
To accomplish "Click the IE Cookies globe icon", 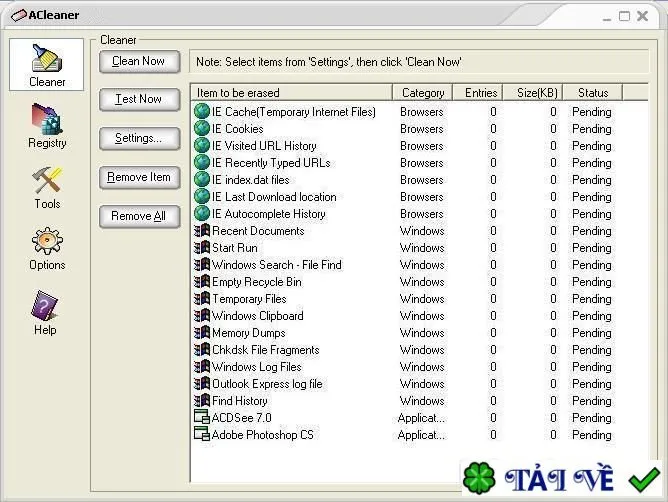I will [202, 128].
